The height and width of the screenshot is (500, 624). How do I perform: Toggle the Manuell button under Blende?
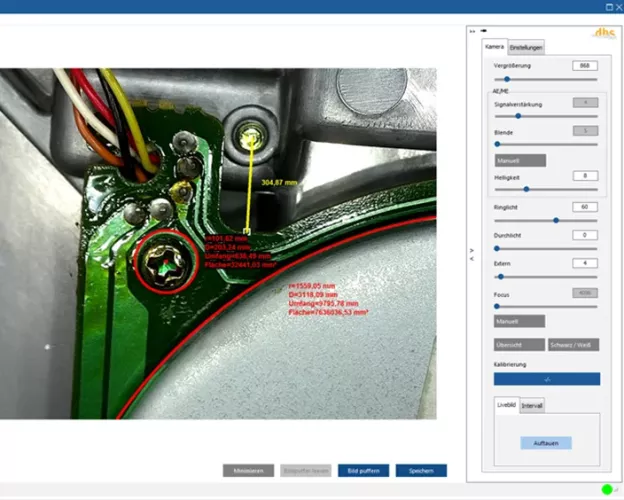coord(520,160)
